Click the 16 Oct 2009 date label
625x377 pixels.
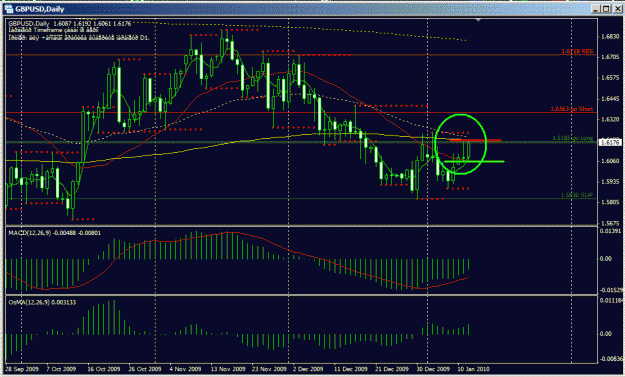click(104, 369)
